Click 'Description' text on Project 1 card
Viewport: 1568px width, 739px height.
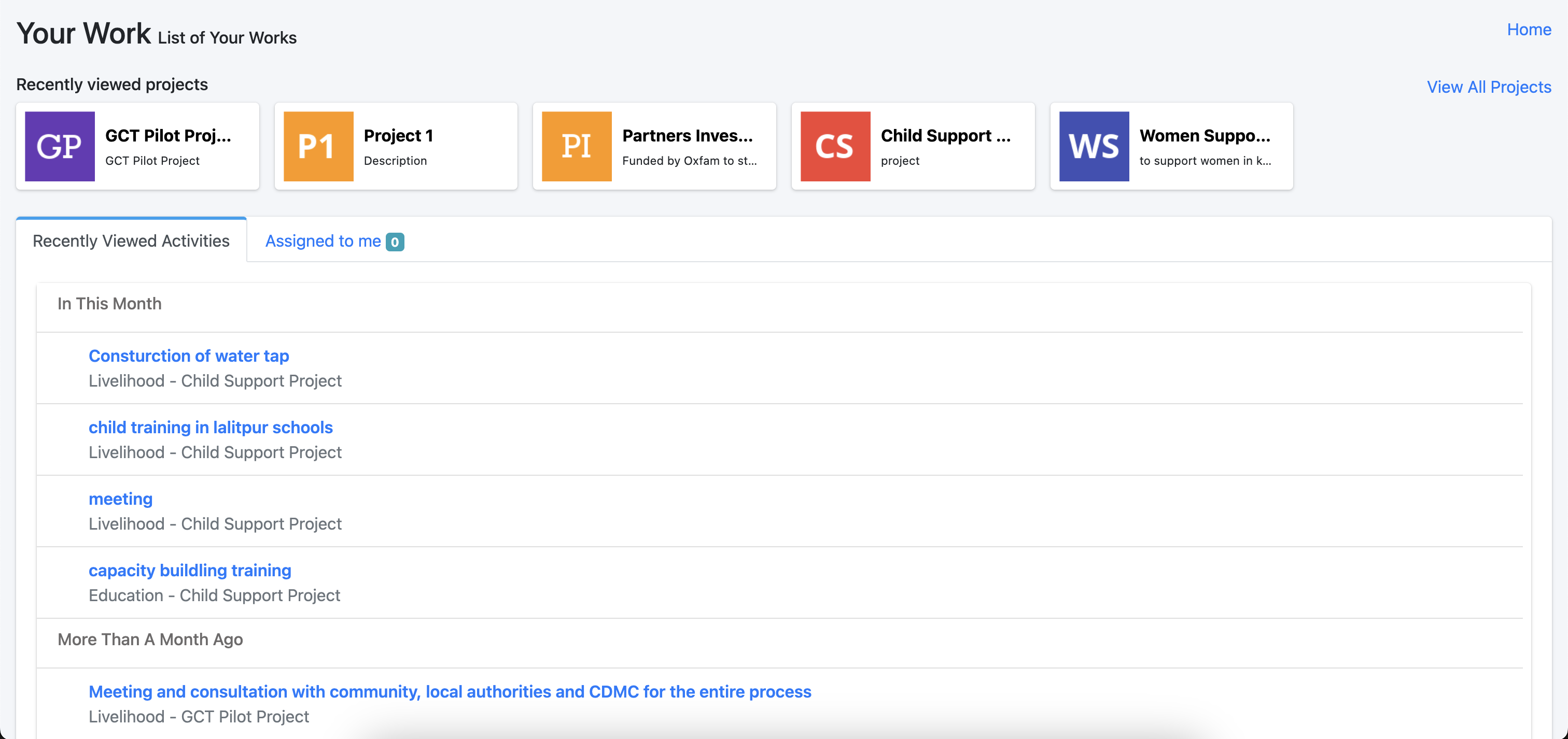click(395, 161)
